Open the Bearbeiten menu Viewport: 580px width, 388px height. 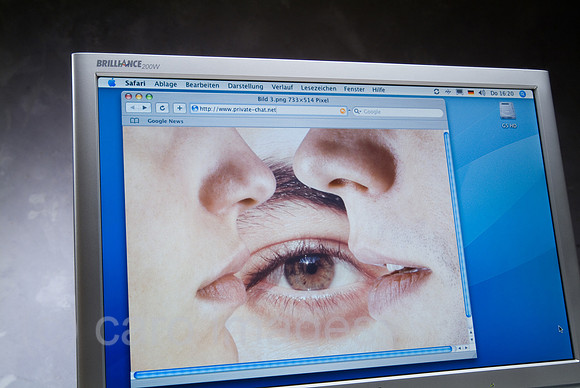point(202,85)
